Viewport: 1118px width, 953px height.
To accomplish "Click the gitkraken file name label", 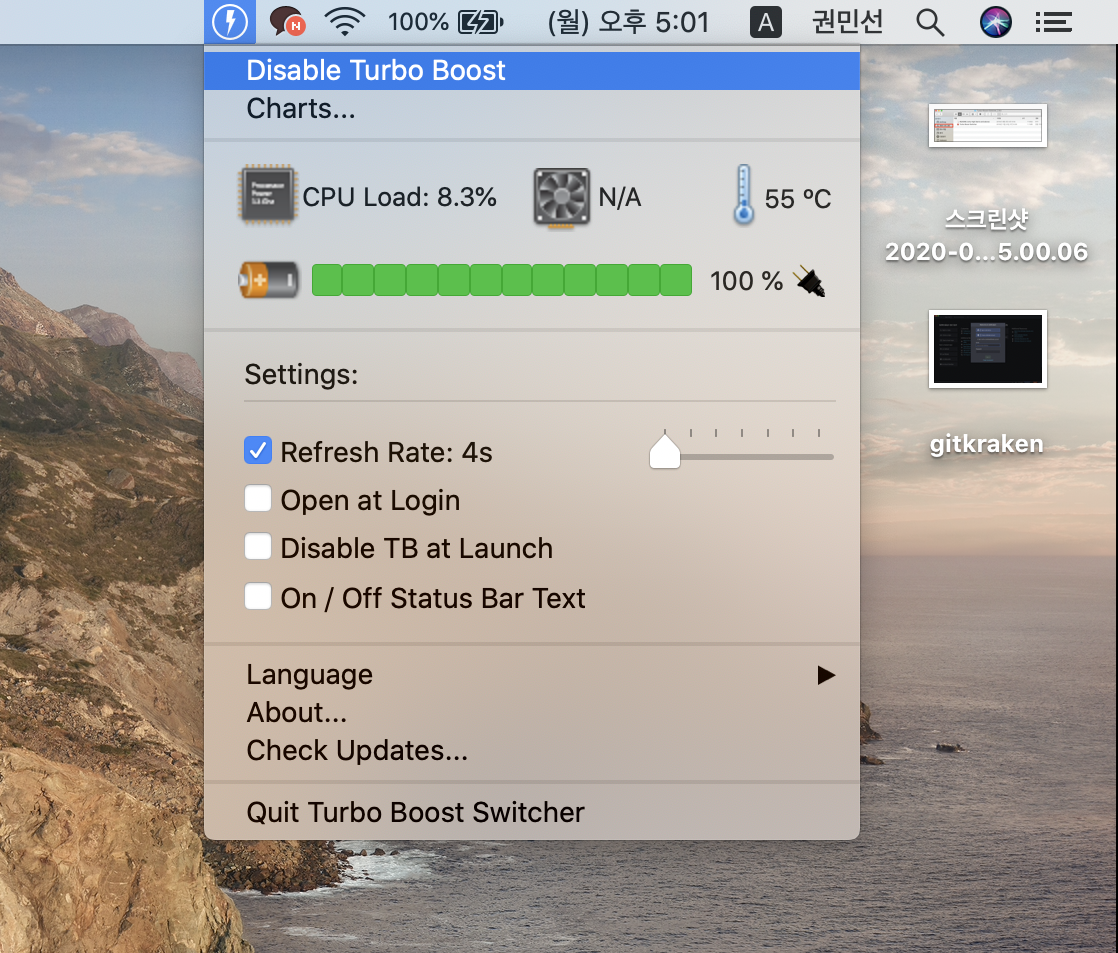I will coord(987,444).
